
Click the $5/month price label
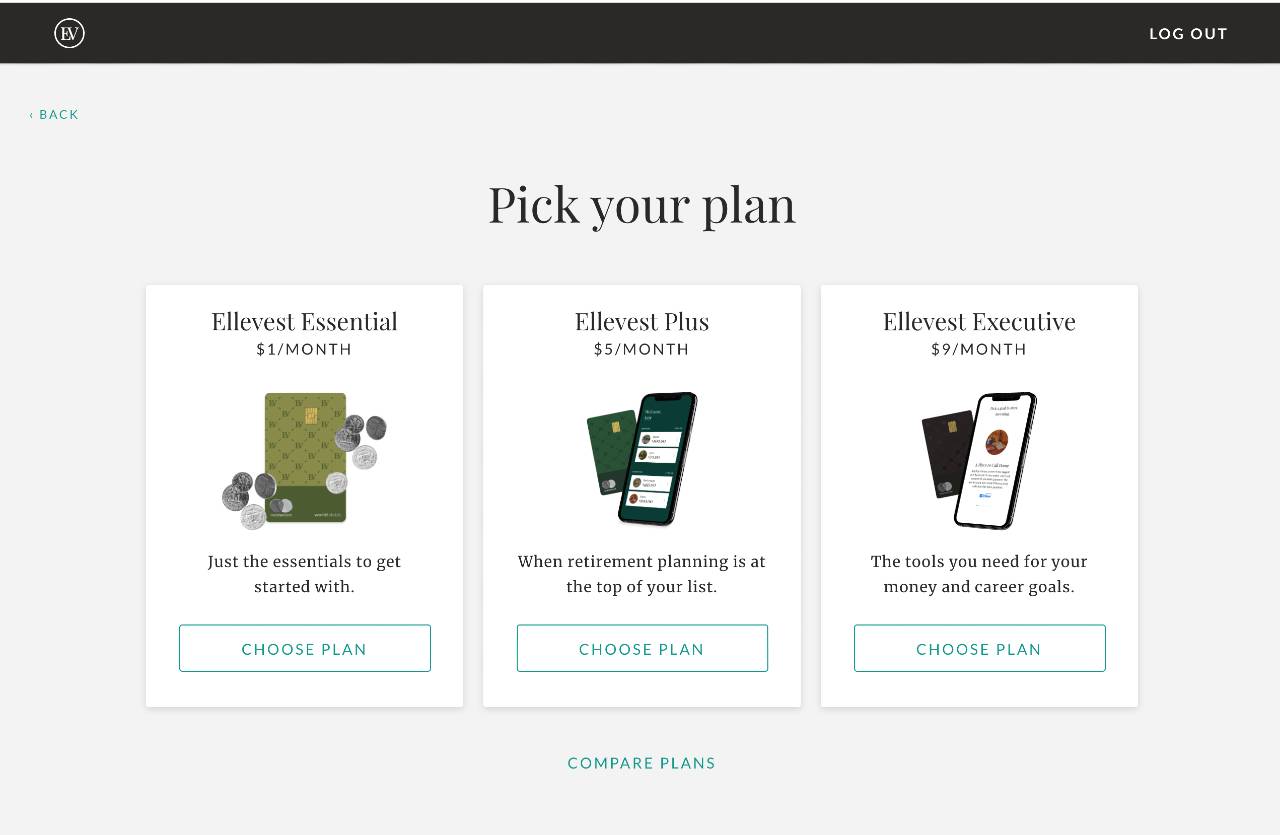click(642, 349)
